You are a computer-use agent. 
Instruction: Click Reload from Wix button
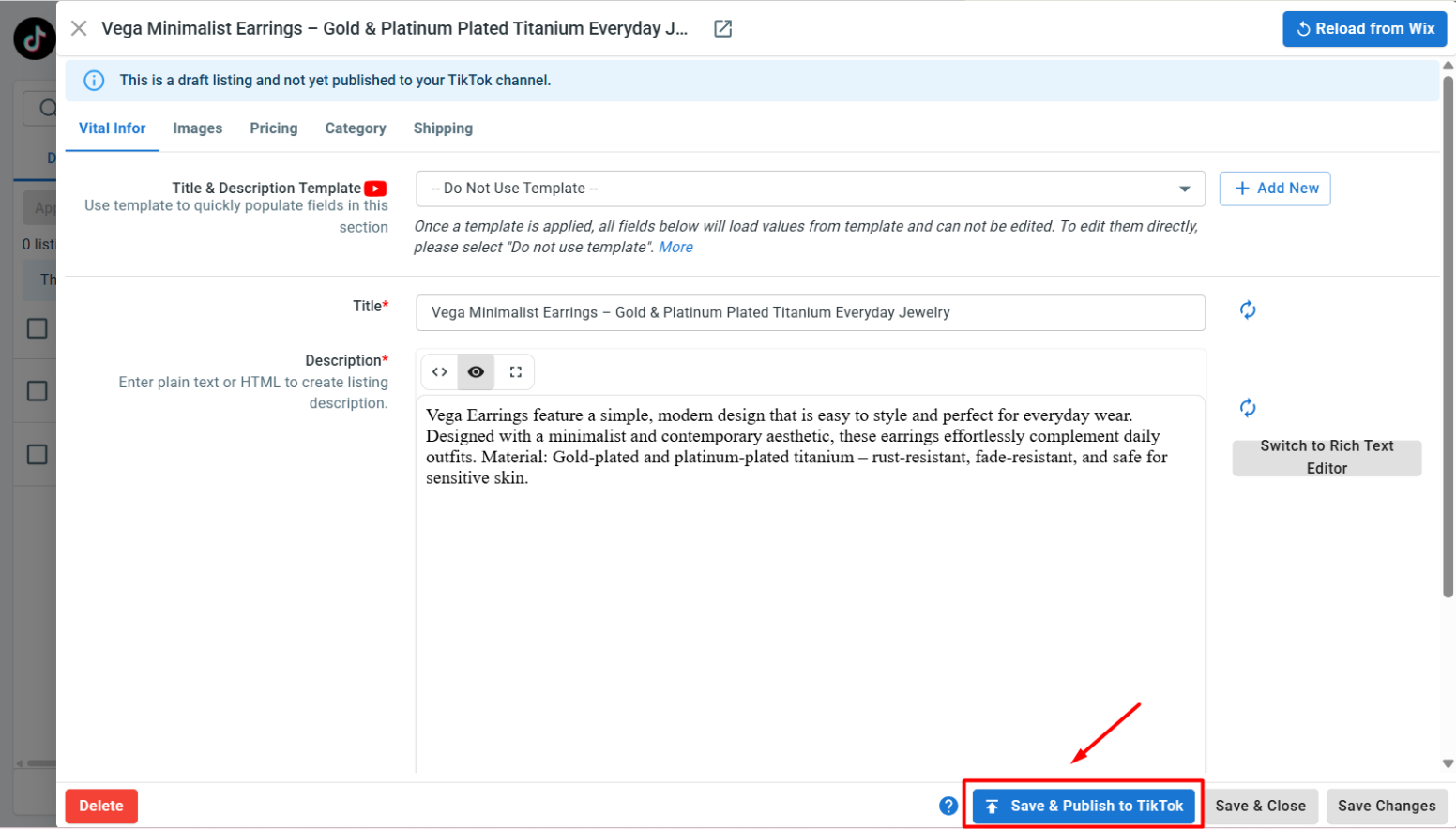[1364, 29]
